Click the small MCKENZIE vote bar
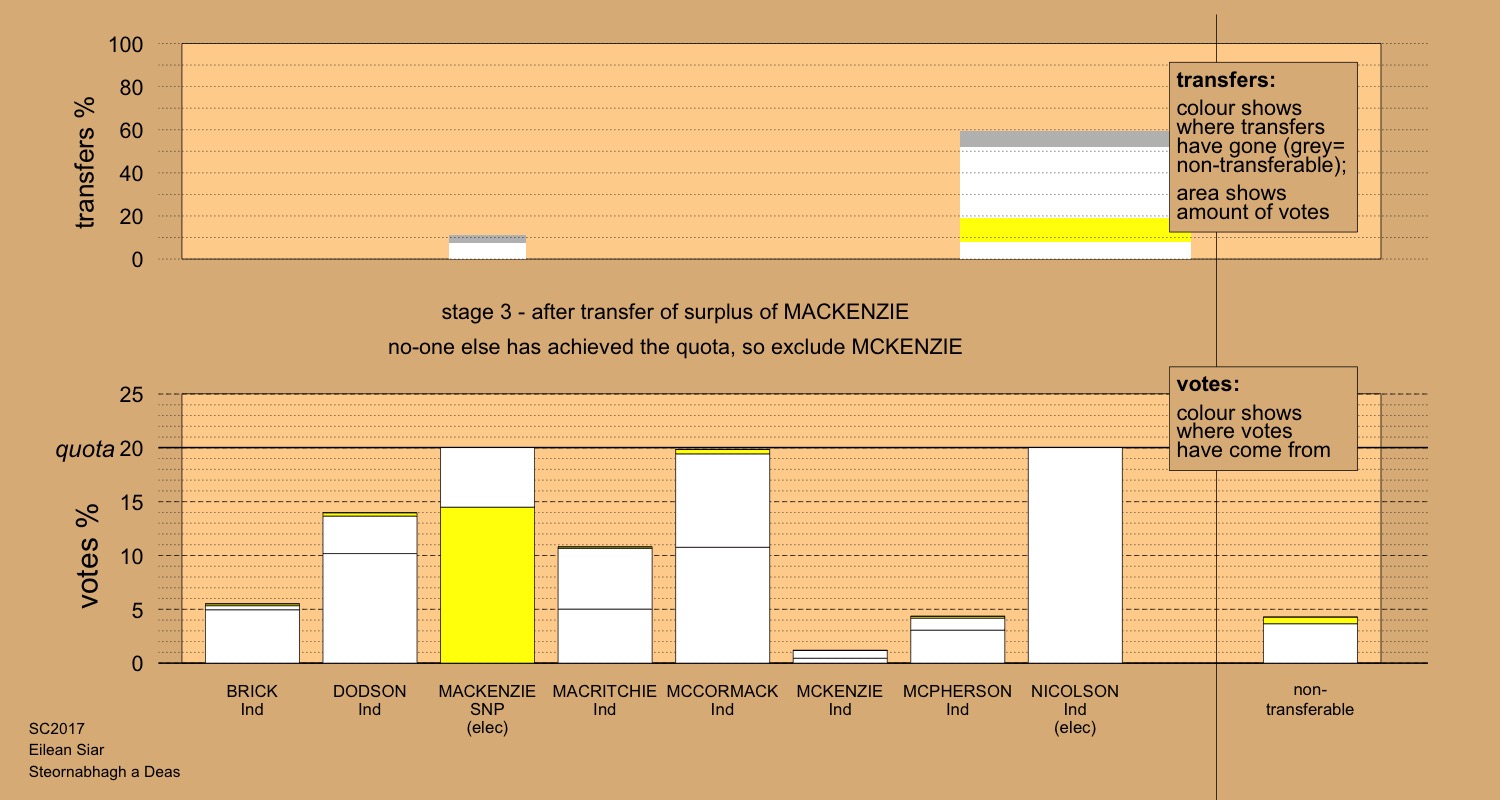Viewport: 1500px width, 800px height. click(840, 656)
